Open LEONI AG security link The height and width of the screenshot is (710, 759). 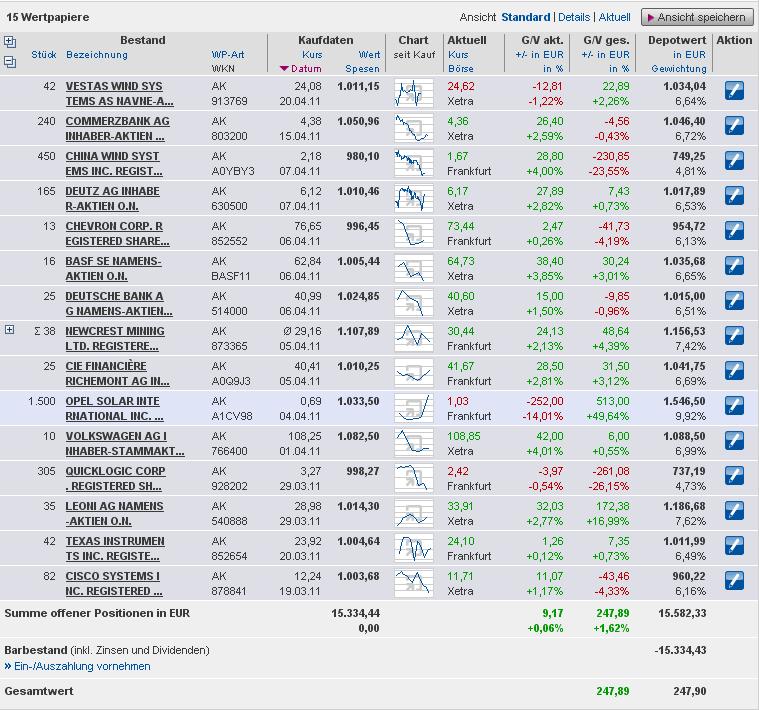click(115, 513)
